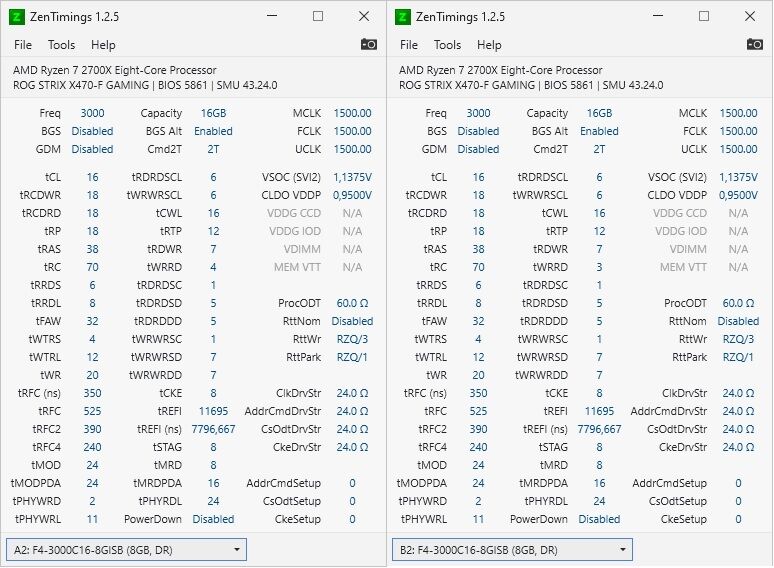Maximize the left ZenTimings window
774x568 pixels.
click(x=318, y=16)
